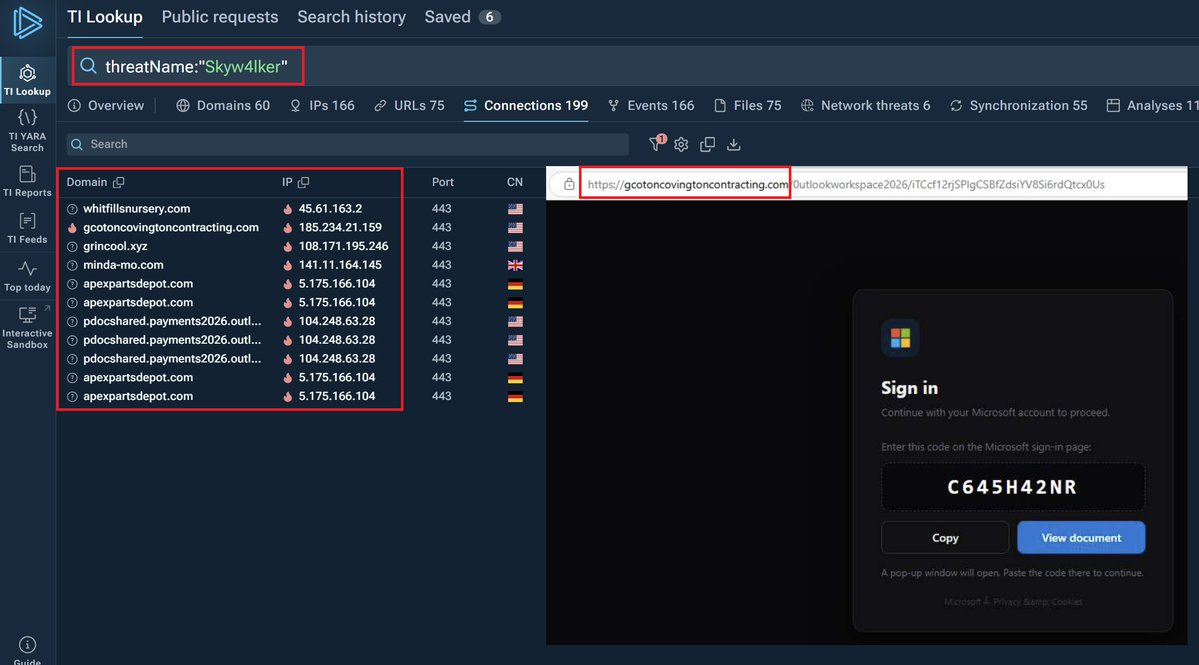
Task: Click the Microsoft logo on sign-in card
Action: coord(900,338)
